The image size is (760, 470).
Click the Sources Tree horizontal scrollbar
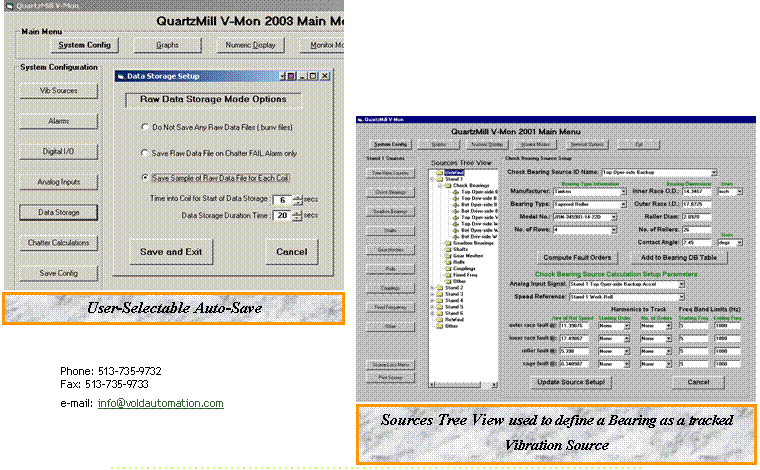pyautogui.click(x=463, y=385)
